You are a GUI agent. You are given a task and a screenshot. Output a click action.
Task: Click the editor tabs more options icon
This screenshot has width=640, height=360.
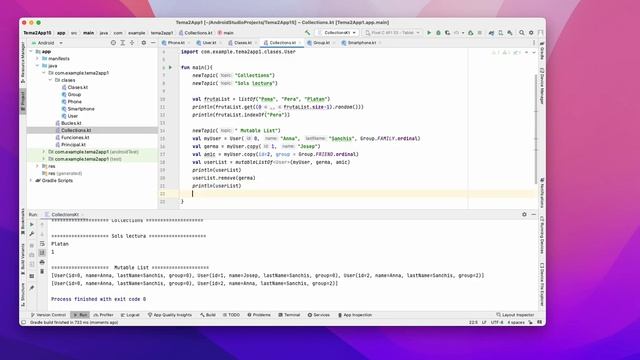[534, 43]
